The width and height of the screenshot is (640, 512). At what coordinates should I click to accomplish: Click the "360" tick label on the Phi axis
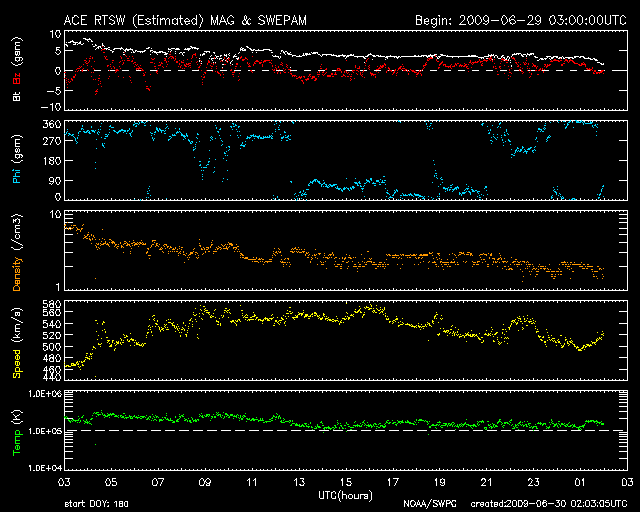coord(51,124)
